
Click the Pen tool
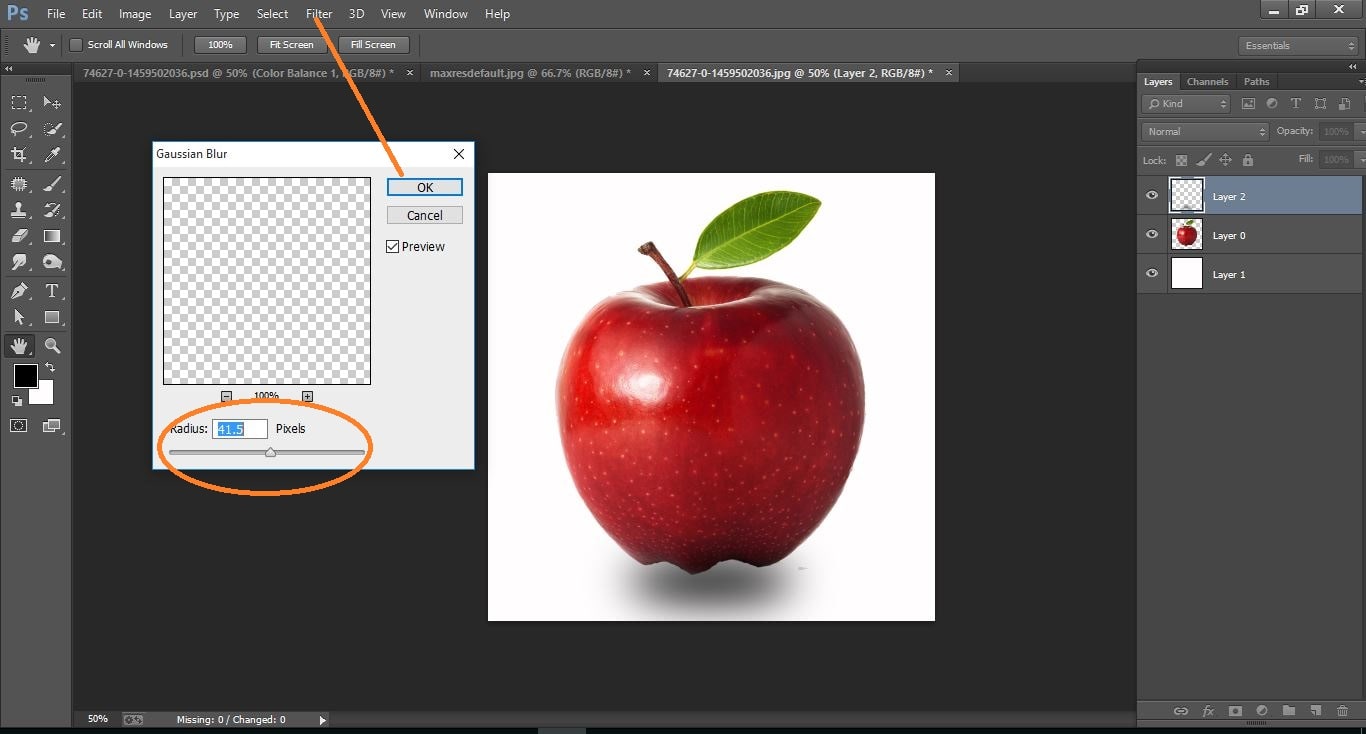click(x=20, y=292)
